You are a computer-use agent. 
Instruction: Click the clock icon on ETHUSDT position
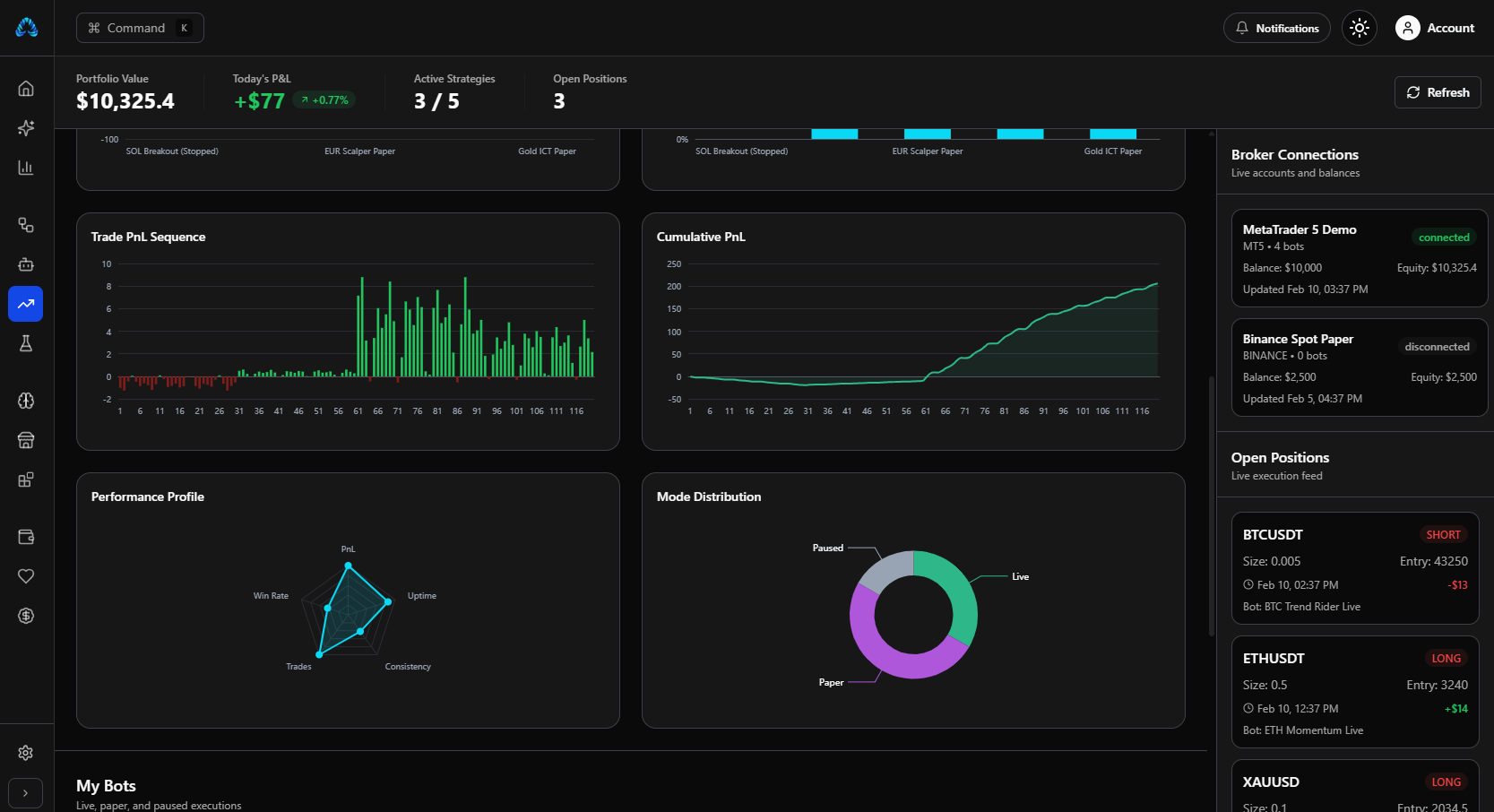[x=1248, y=709]
